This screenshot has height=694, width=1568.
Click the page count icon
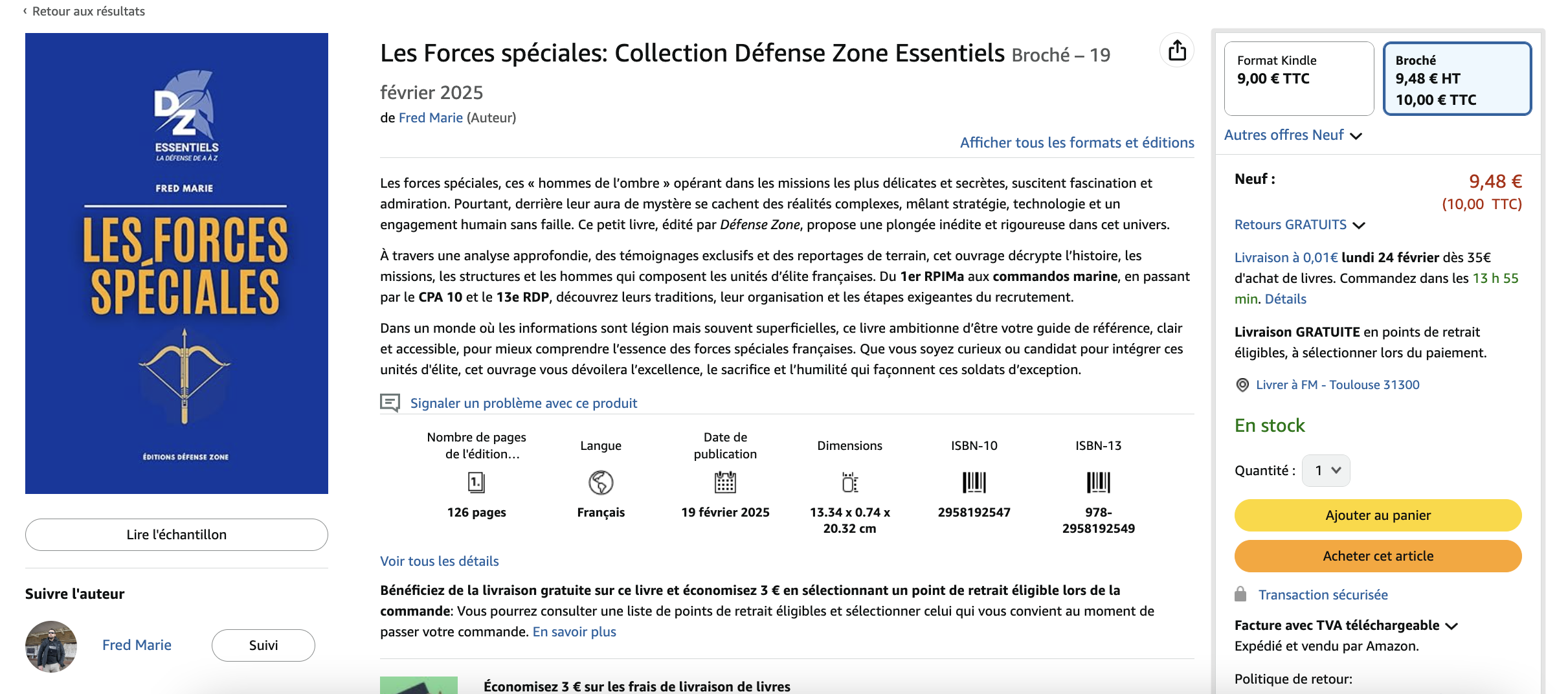[x=476, y=482]
